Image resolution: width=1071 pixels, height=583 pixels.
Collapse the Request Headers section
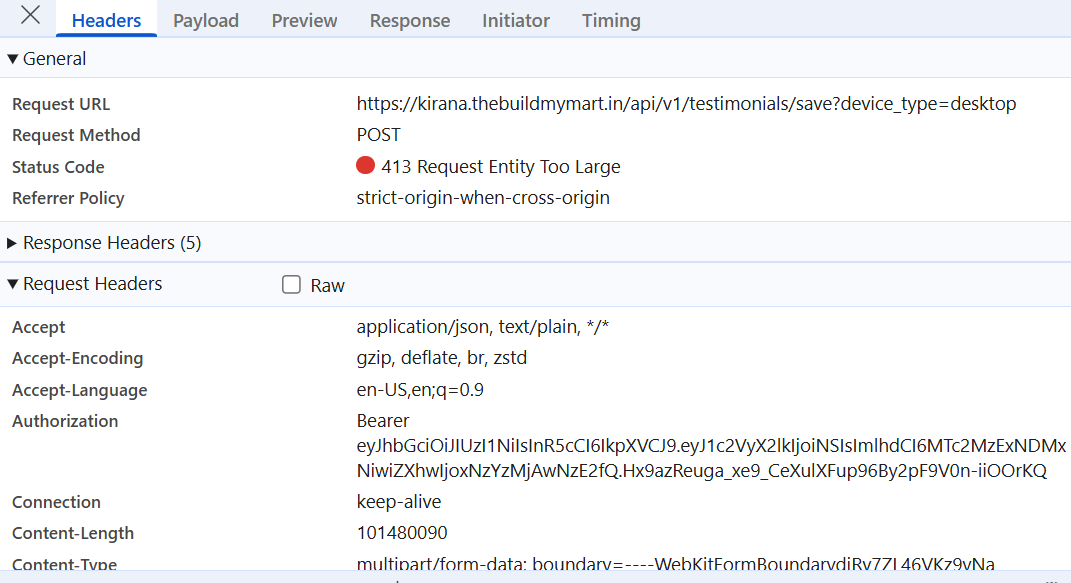(x=12, y=284)
